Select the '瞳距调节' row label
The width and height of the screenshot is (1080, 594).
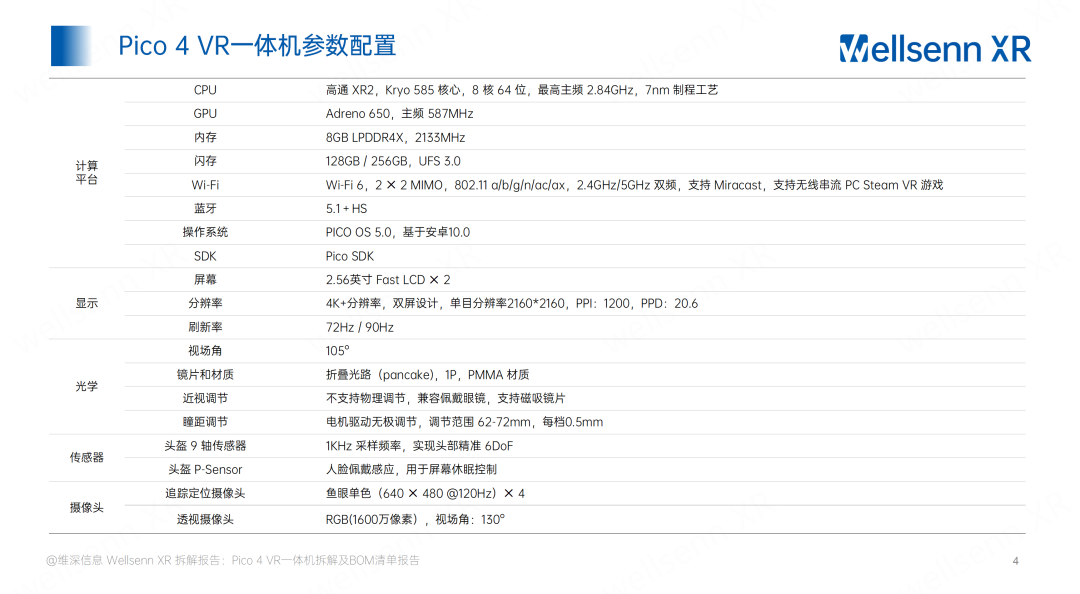pos(205,422)
